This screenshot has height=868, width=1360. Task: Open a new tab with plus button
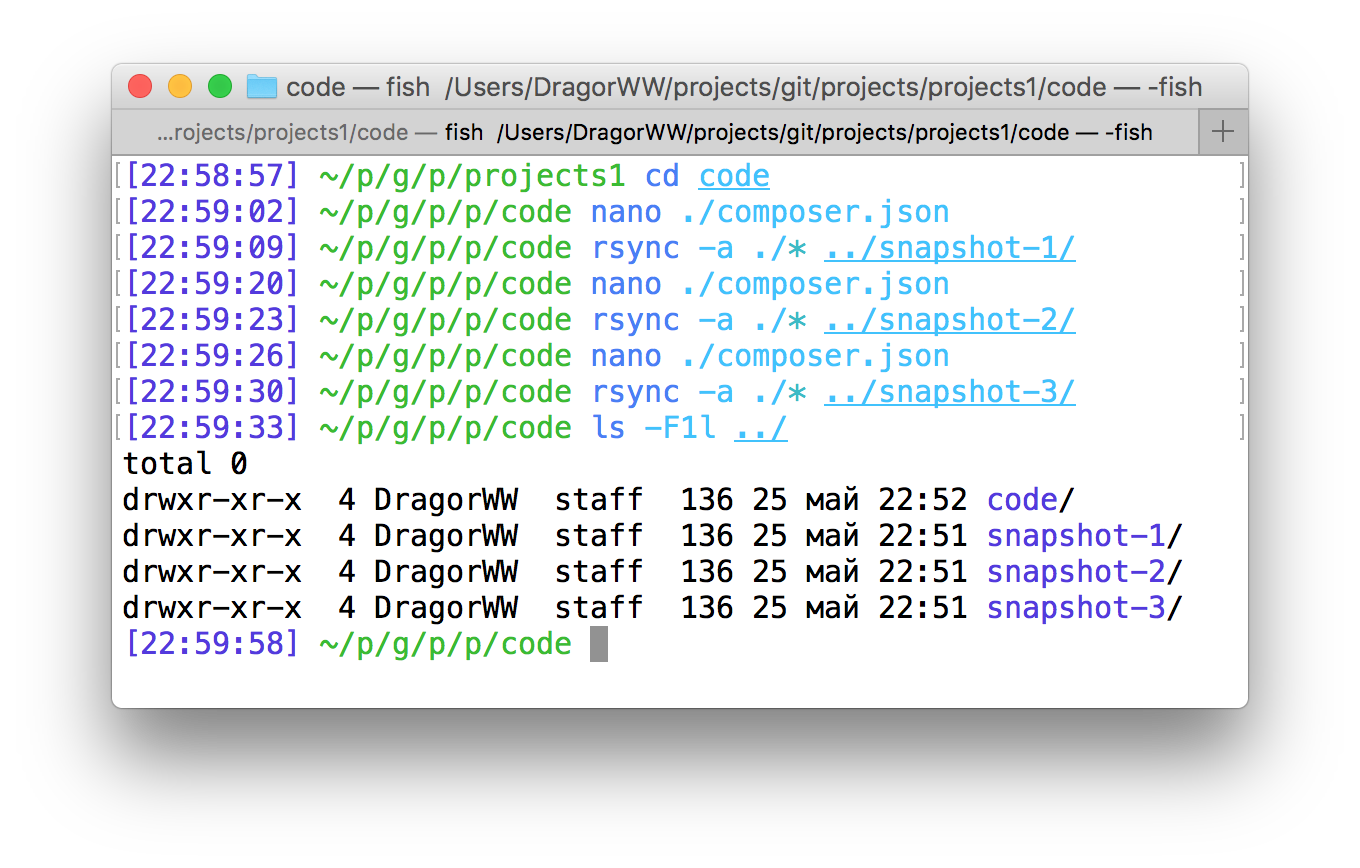1222,132
